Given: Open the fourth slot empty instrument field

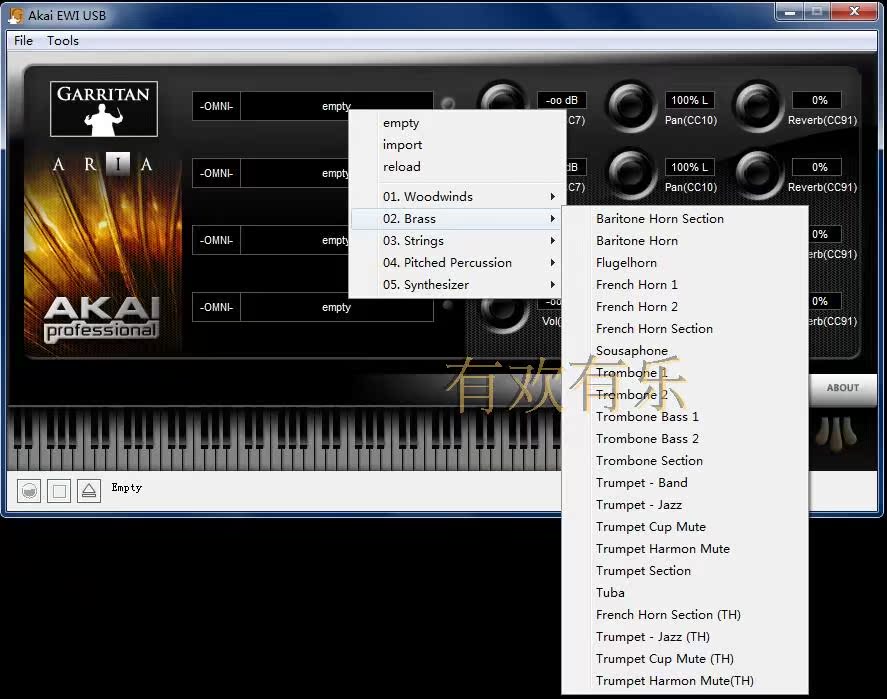Looking at the screenshot, I should pyautogui.click(x=337, y=307).
